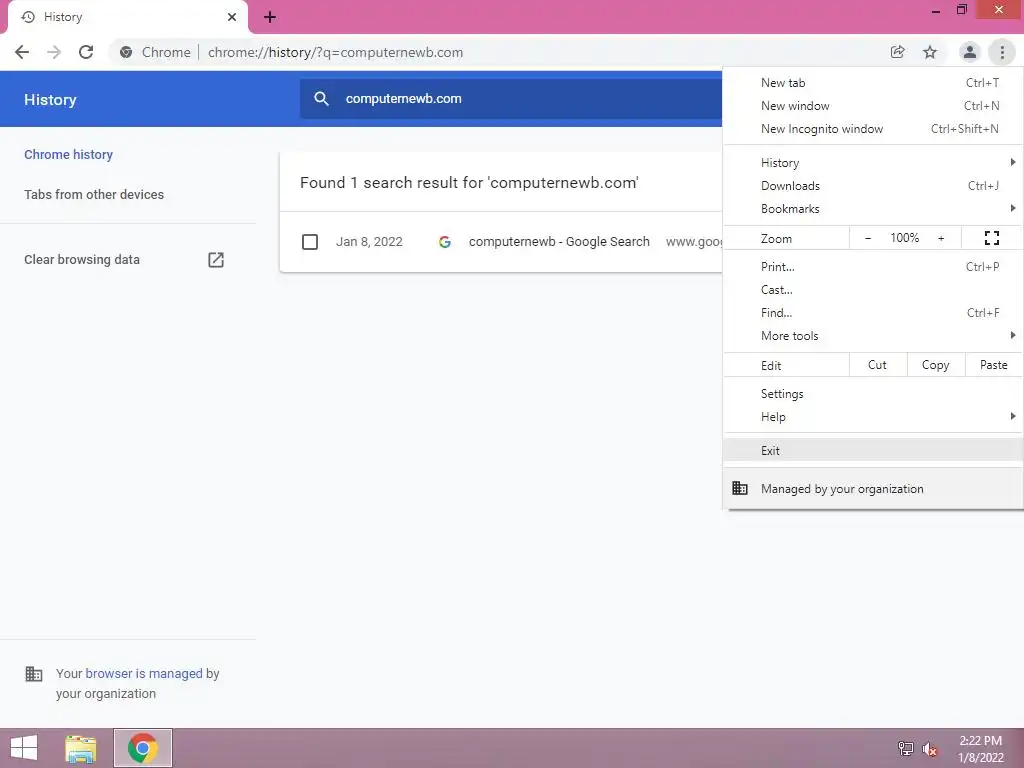Viewport: 1024px width, 768px height.
Task: Click the Chrome icon in the taskbar
Action: pyautogui.click(x=142, y=748)
